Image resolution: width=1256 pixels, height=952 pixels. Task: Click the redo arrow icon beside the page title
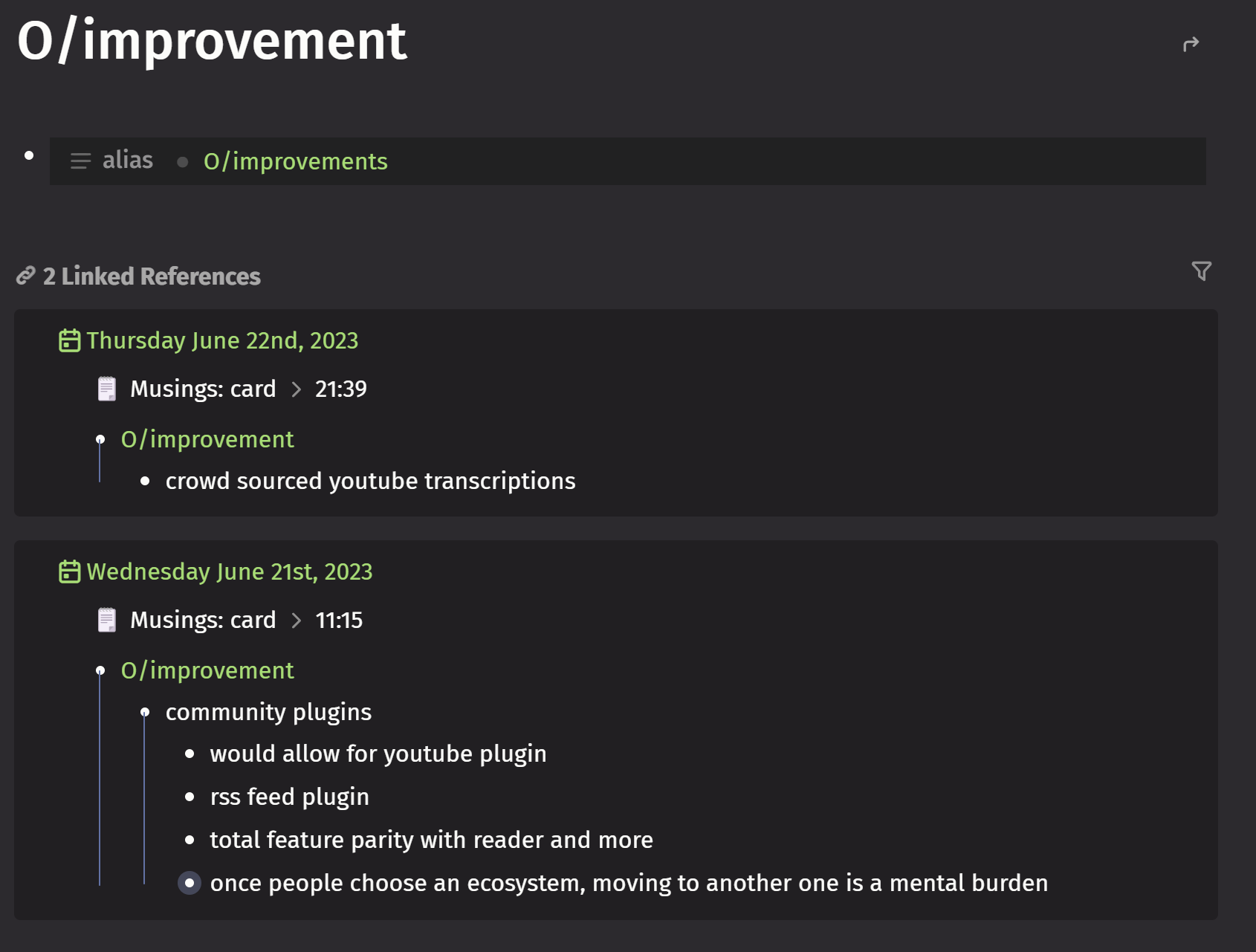[1191, 45]
